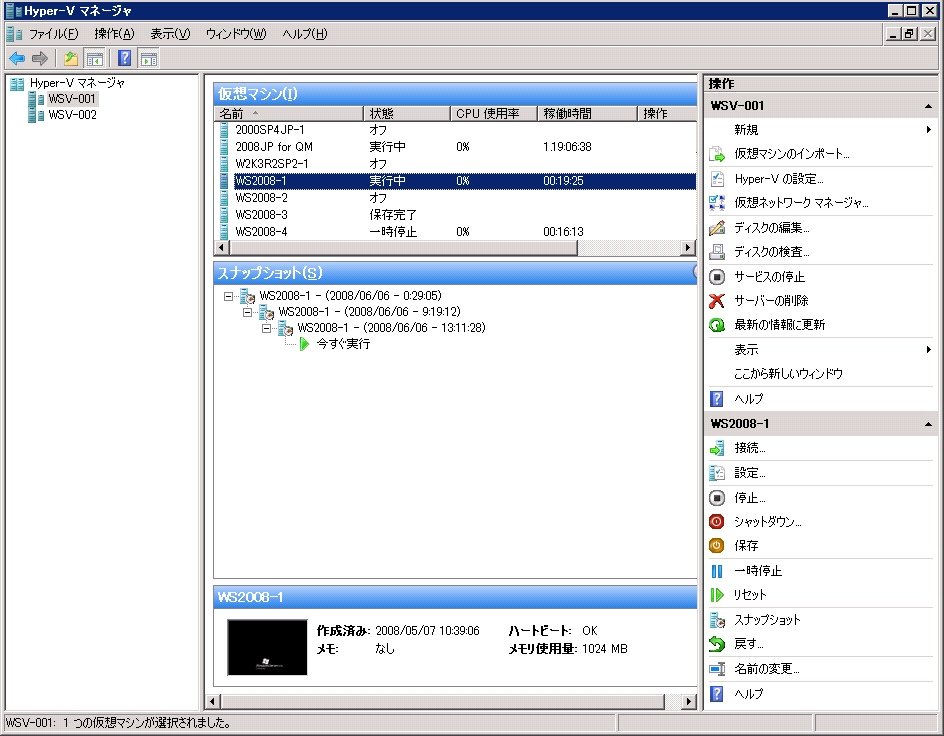Open the 操作(A) menu
This screenshot has width=944, height=736.
click(114, 34)
